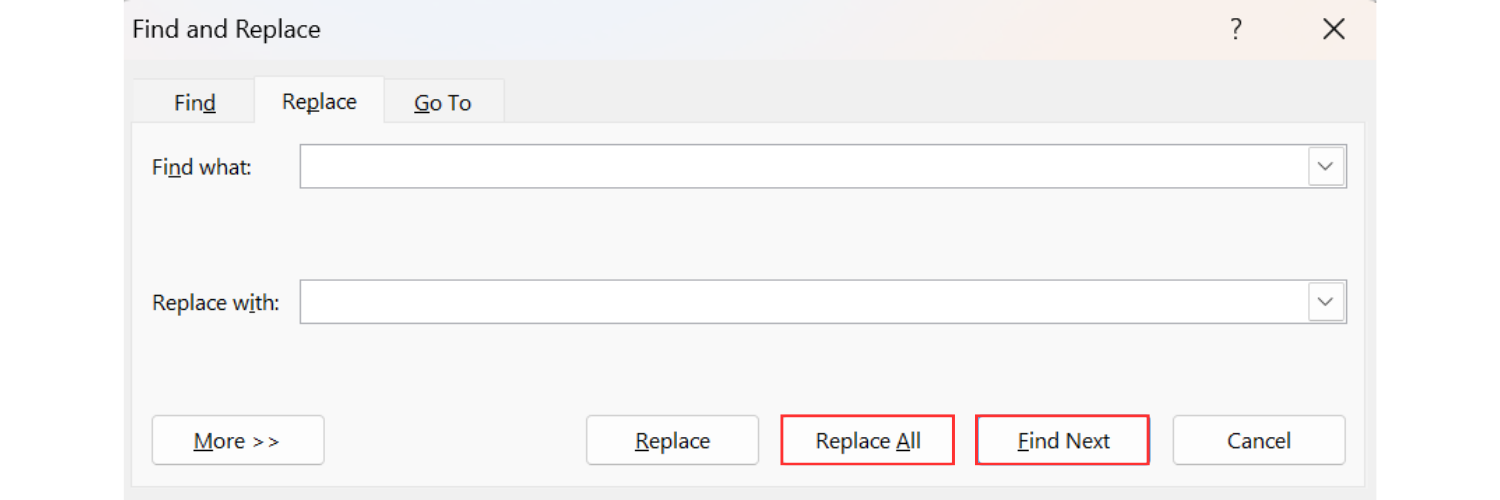Open the Help question mark icon
The image size is (1500, 500).
[1236, 29]
